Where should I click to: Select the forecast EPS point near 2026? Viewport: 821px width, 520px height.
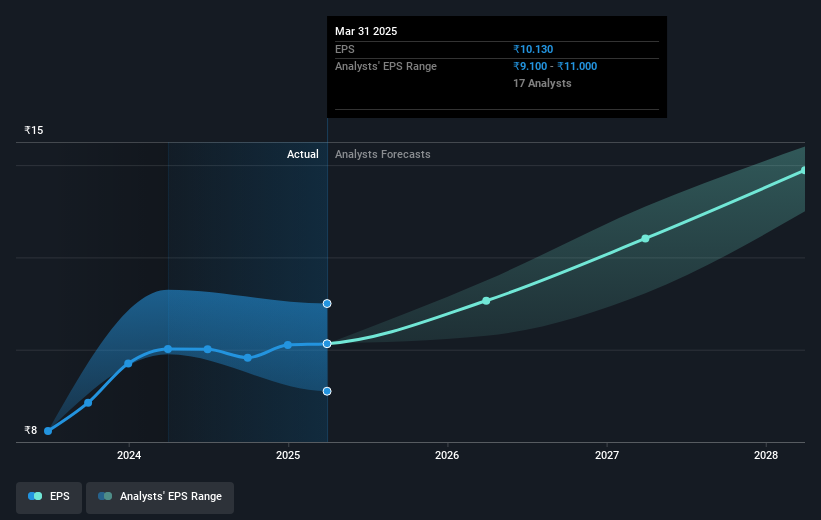486,301
